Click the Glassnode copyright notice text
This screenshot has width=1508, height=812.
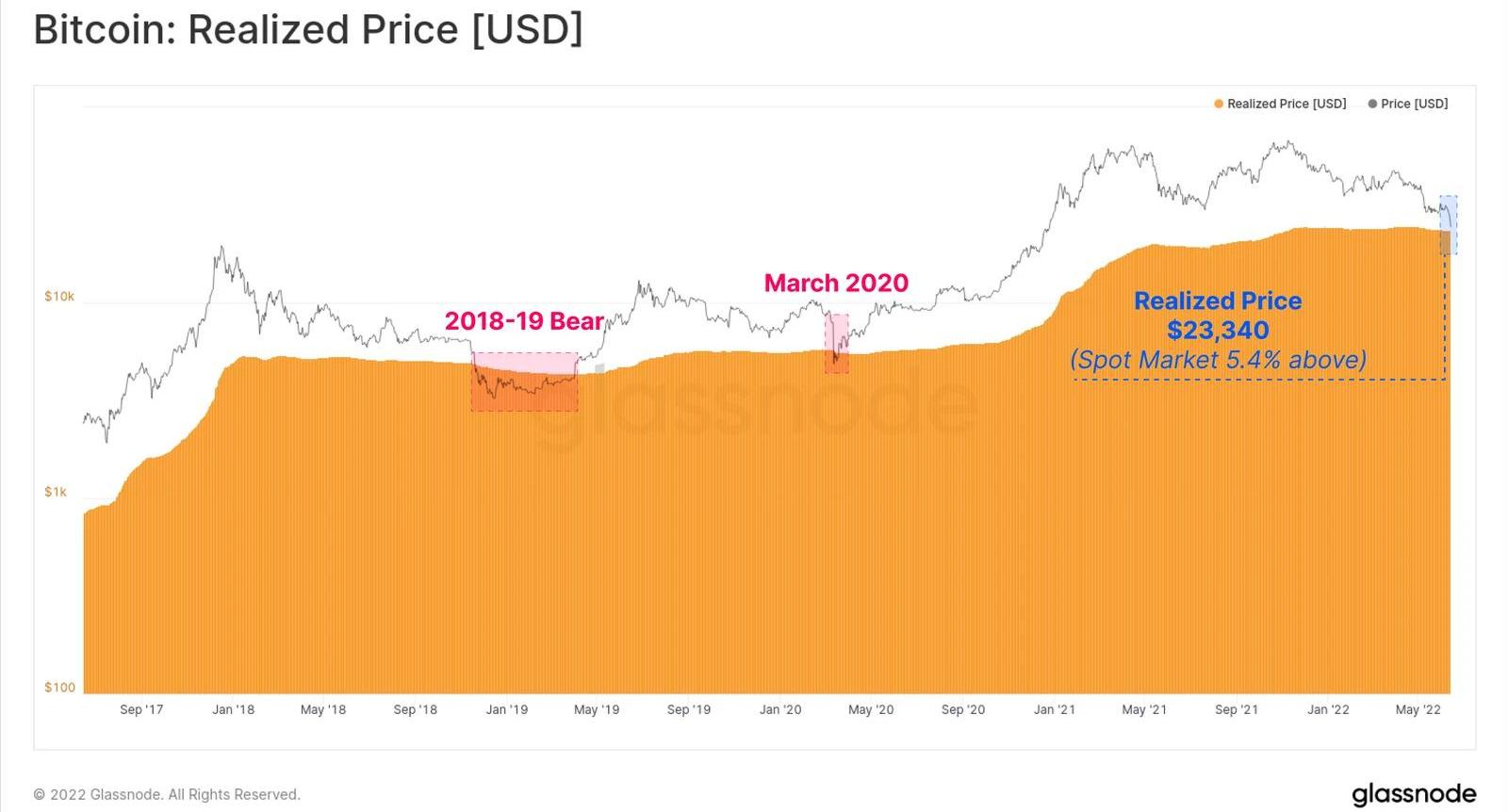[167, 794]
